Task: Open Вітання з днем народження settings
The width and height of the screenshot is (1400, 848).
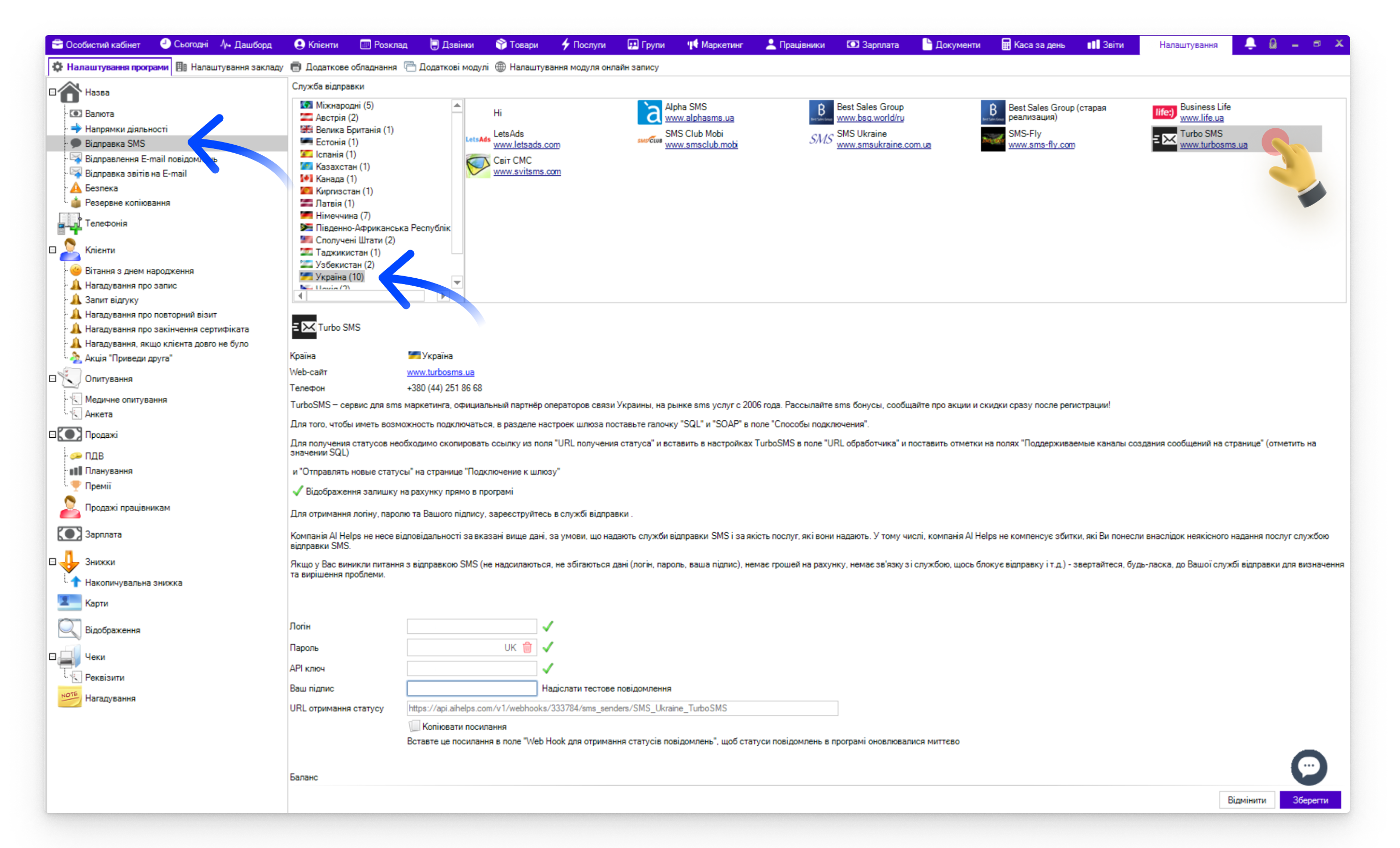Action: pyautogui.click(x=139, y=271)
